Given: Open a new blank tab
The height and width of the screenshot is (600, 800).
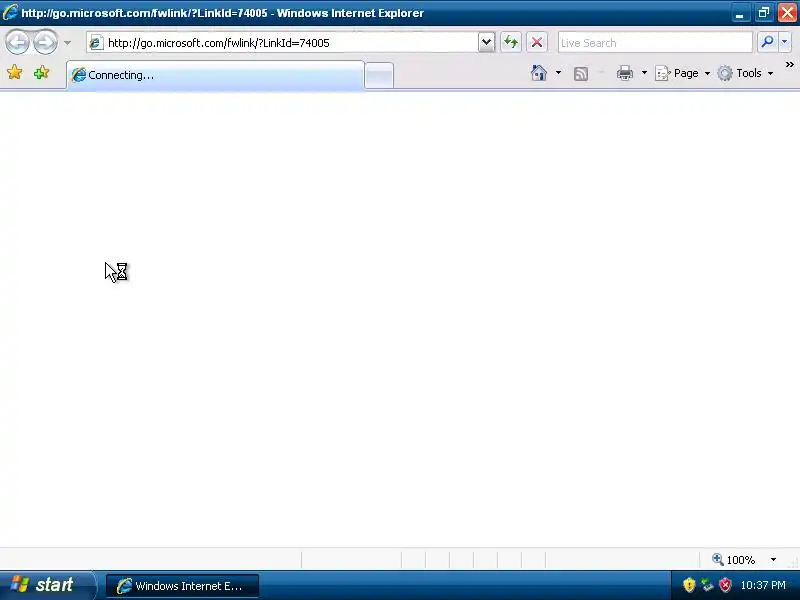Looking at the screenshot, I should click(379, 76).
